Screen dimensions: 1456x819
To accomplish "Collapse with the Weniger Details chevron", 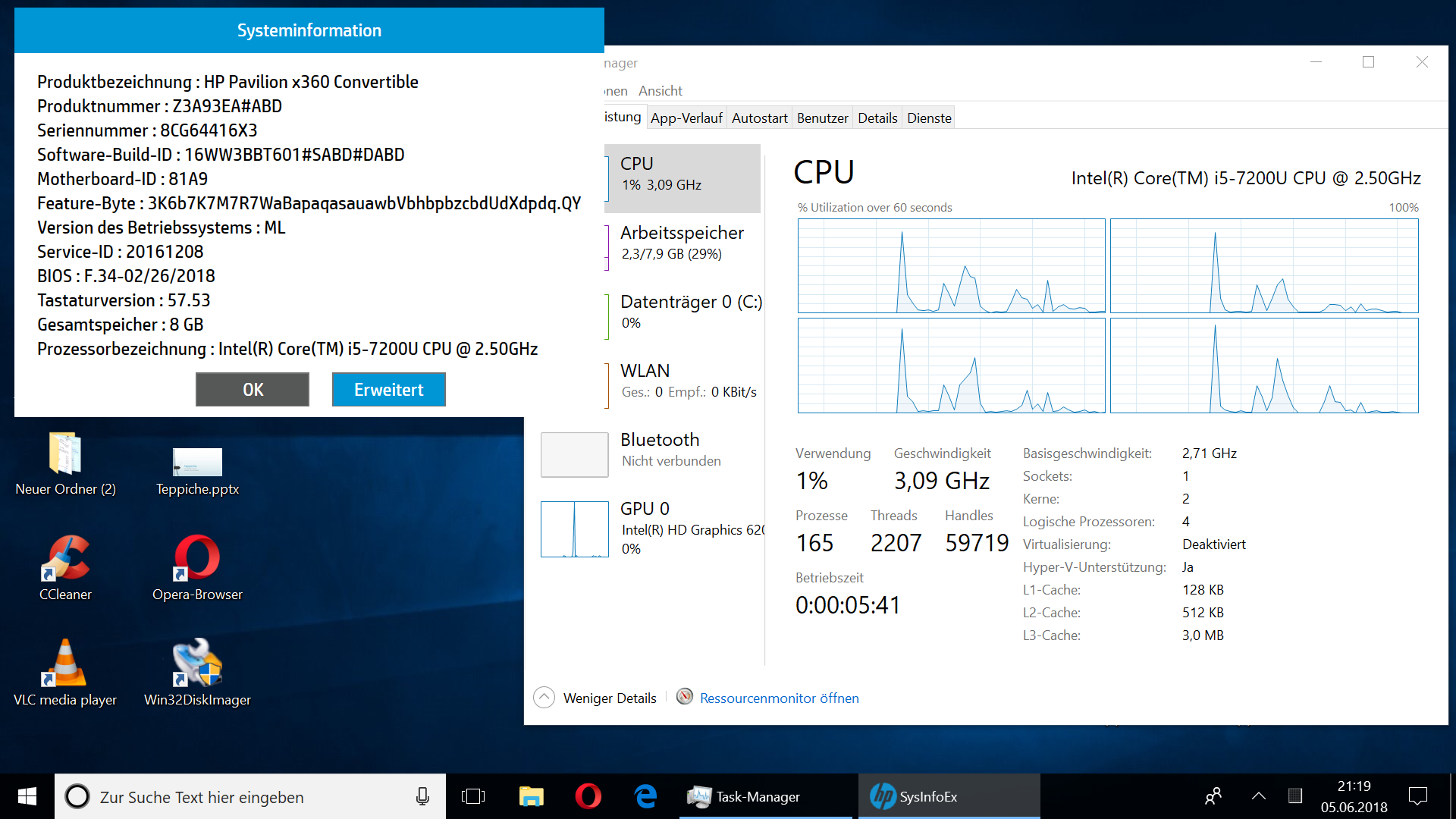I will point(544,698).
